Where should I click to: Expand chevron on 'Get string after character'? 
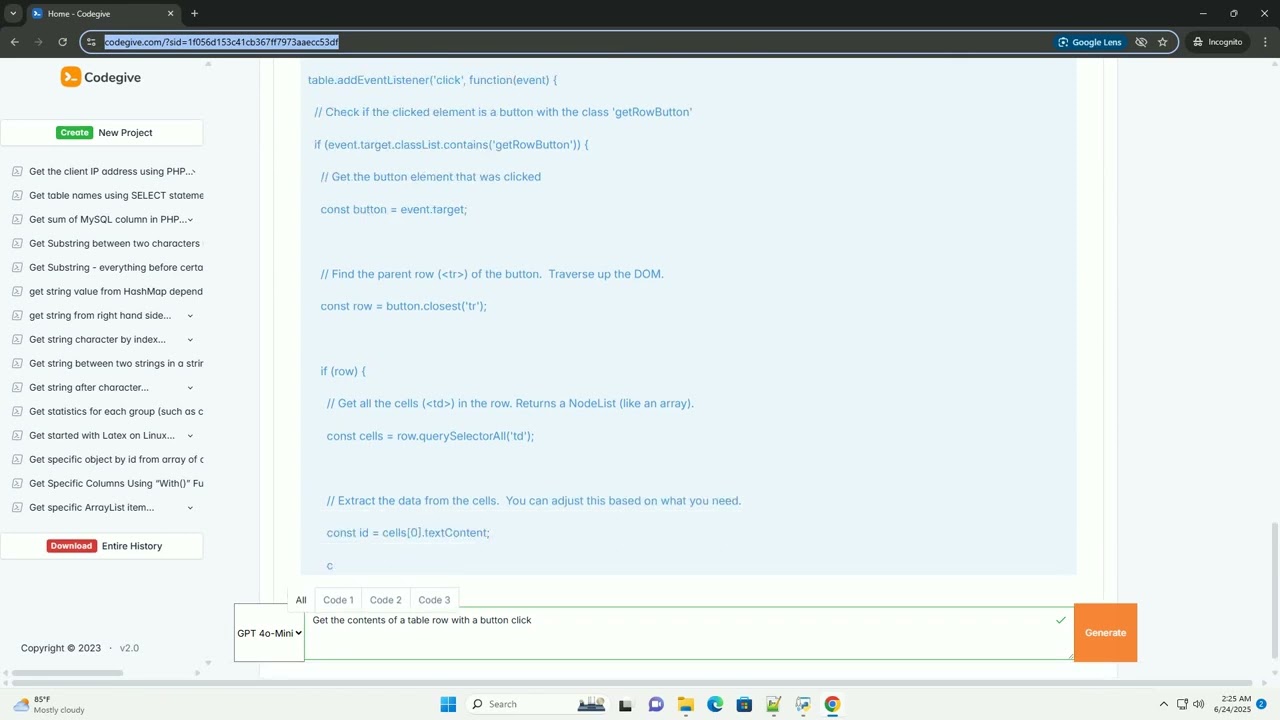pyautogui.click(x=190, y=388)
